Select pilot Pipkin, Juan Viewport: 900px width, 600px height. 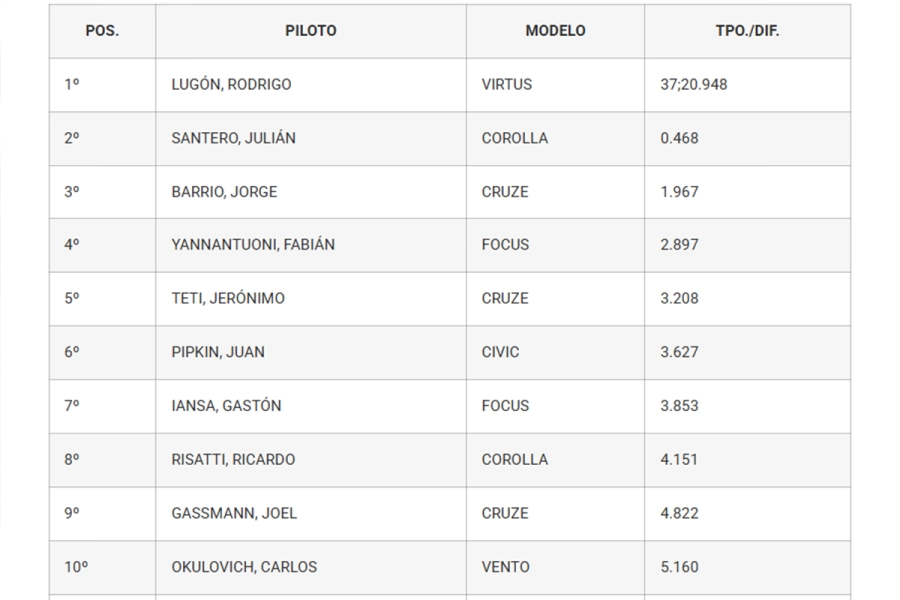pyautogui.click(x=218, y=353)
